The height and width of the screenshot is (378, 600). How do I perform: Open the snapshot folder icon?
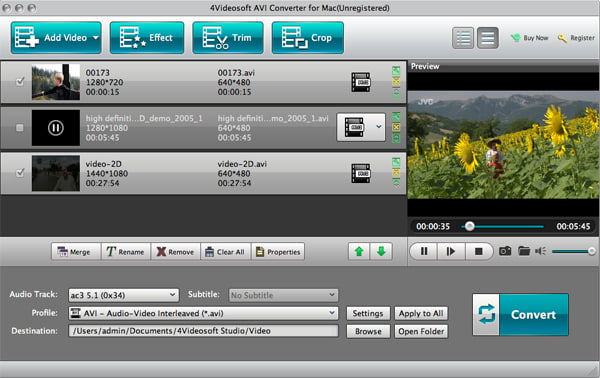[x=524, y=251]
